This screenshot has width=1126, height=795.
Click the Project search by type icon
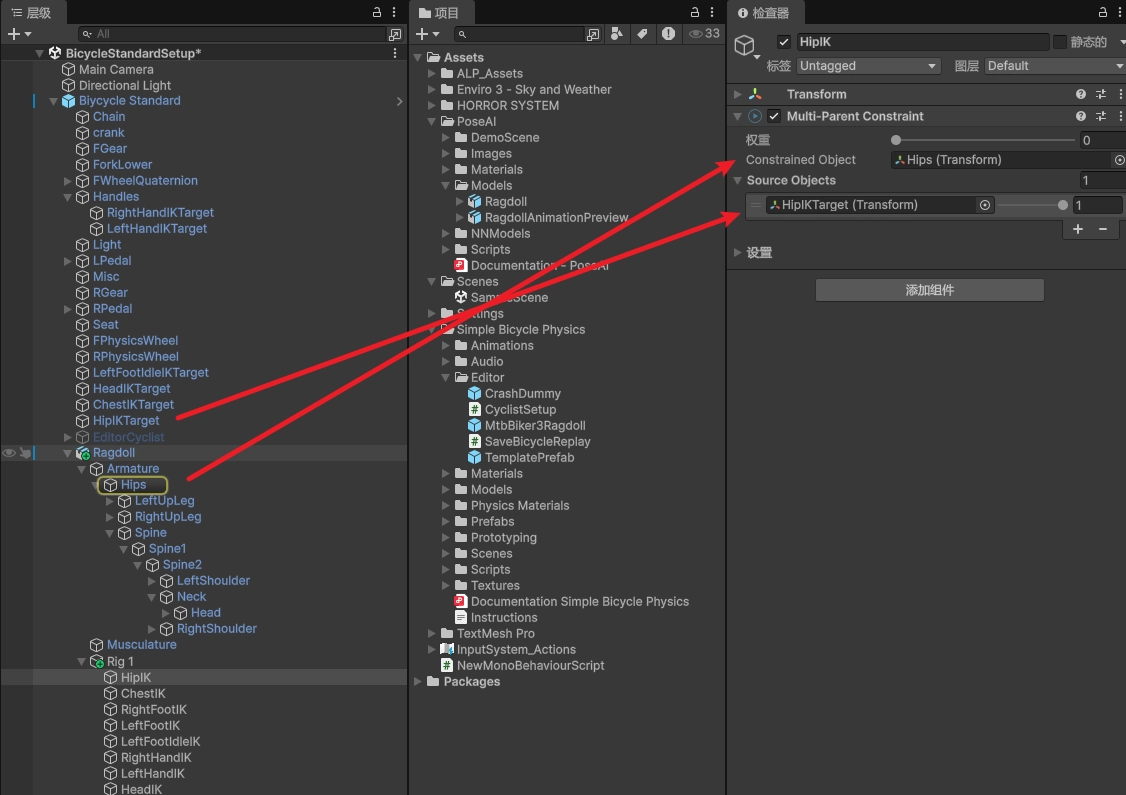tap(617, 34)
